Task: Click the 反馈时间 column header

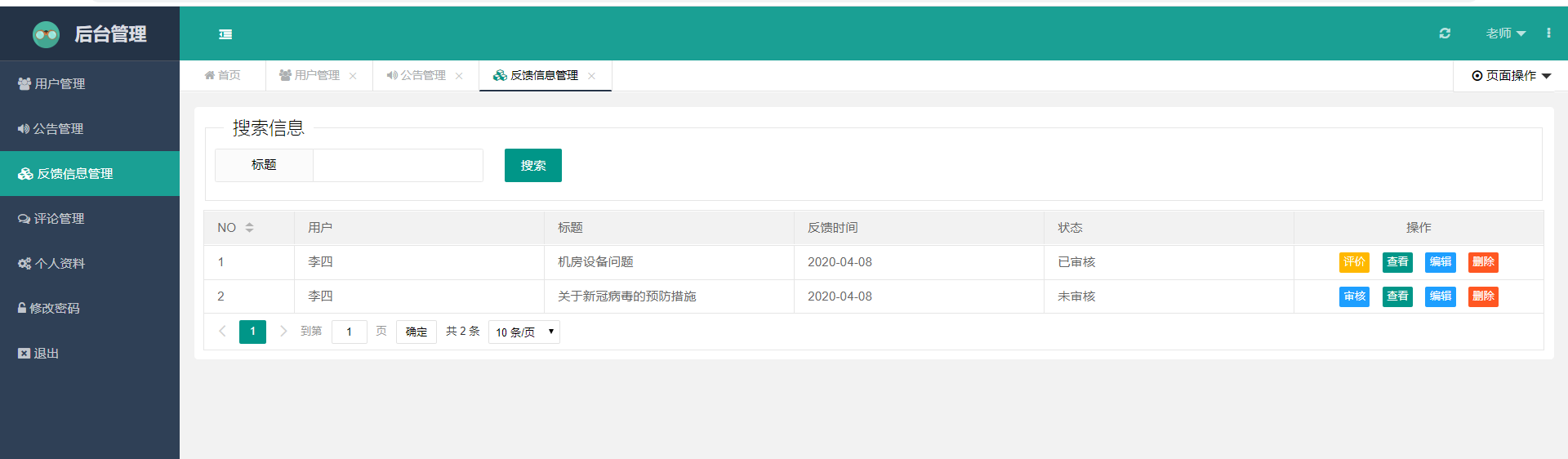Action: coord(919,228)
